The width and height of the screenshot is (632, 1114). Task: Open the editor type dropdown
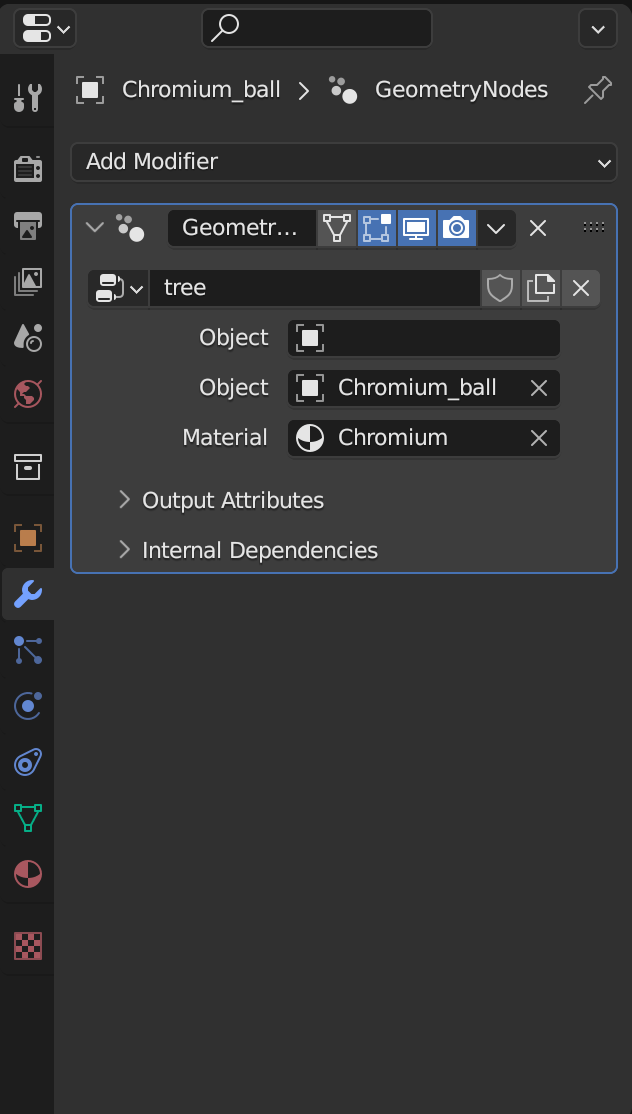[45, 28]
